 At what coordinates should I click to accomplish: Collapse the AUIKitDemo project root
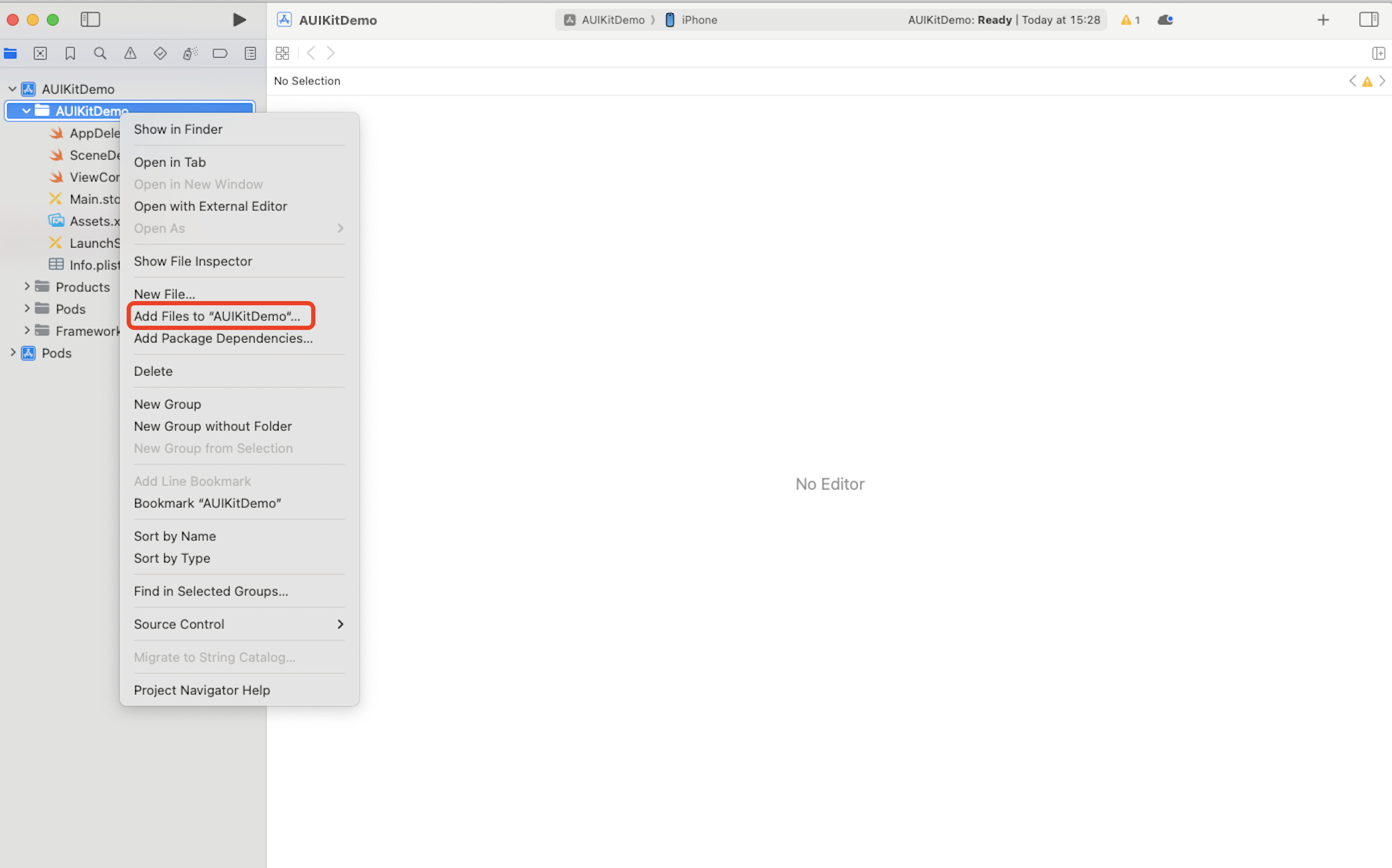pyautogui.click(x=12, y=89)
